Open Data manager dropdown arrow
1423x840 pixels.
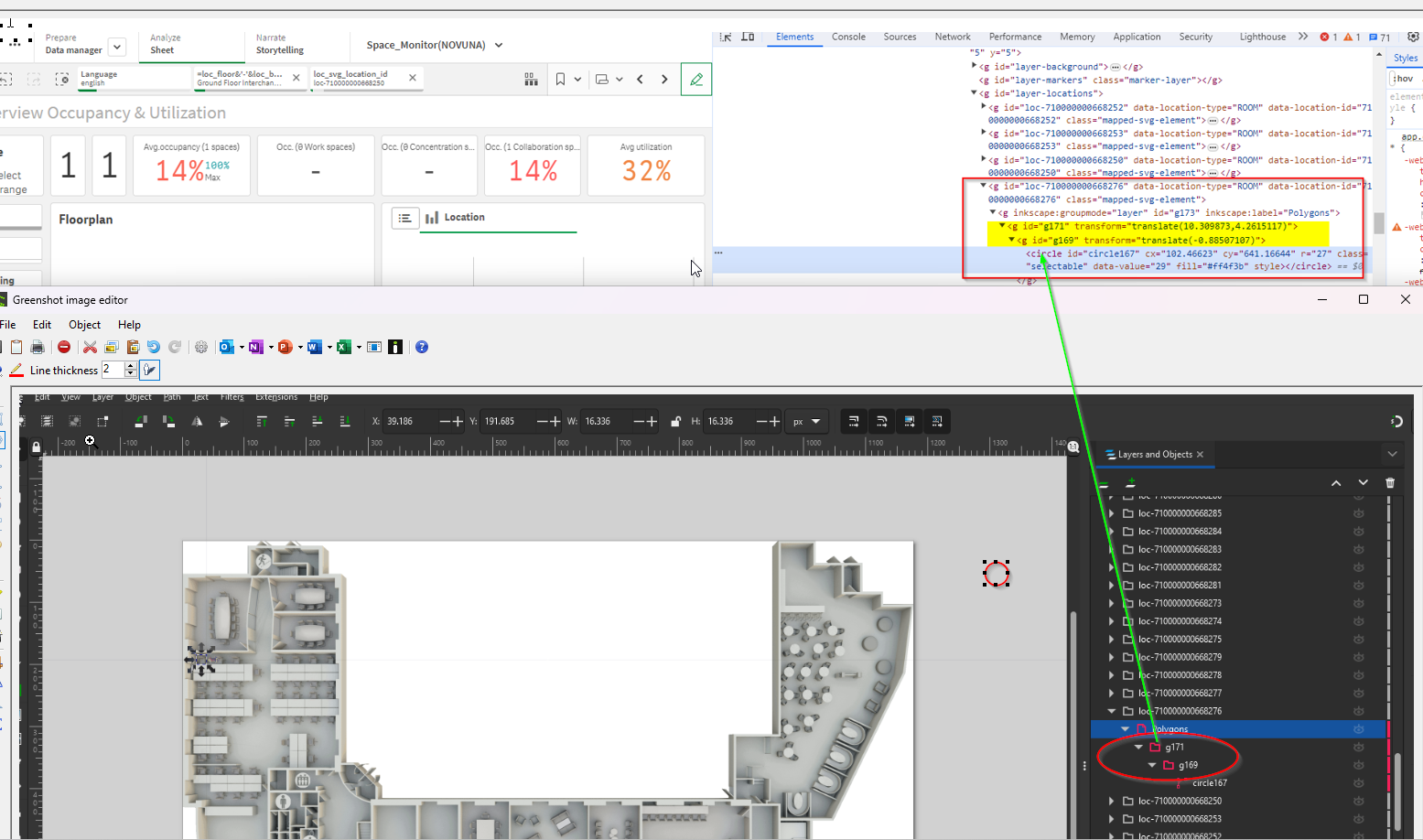click(x=117, y=47)
